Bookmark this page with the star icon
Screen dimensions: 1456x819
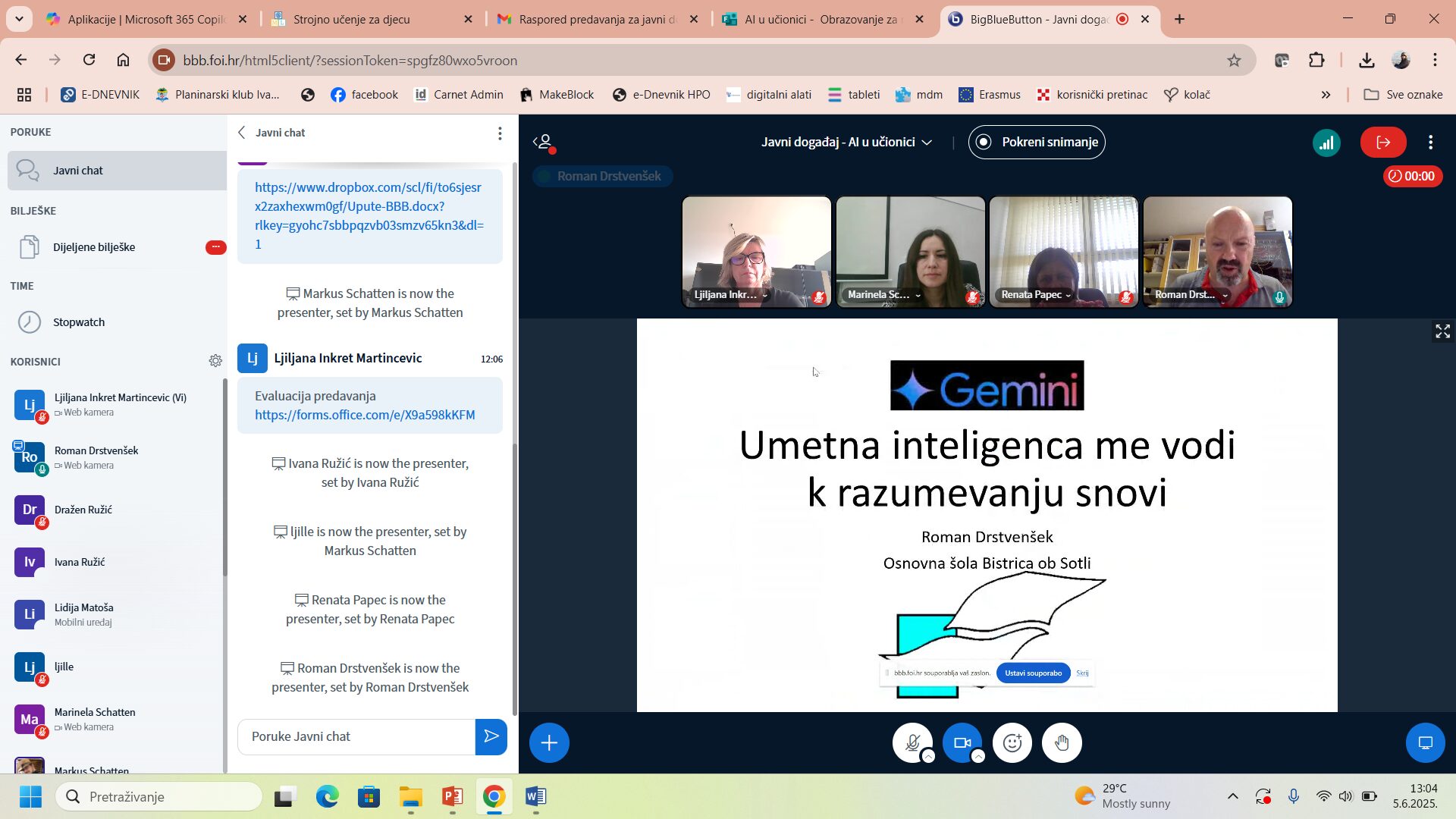tap(1234, 61)
